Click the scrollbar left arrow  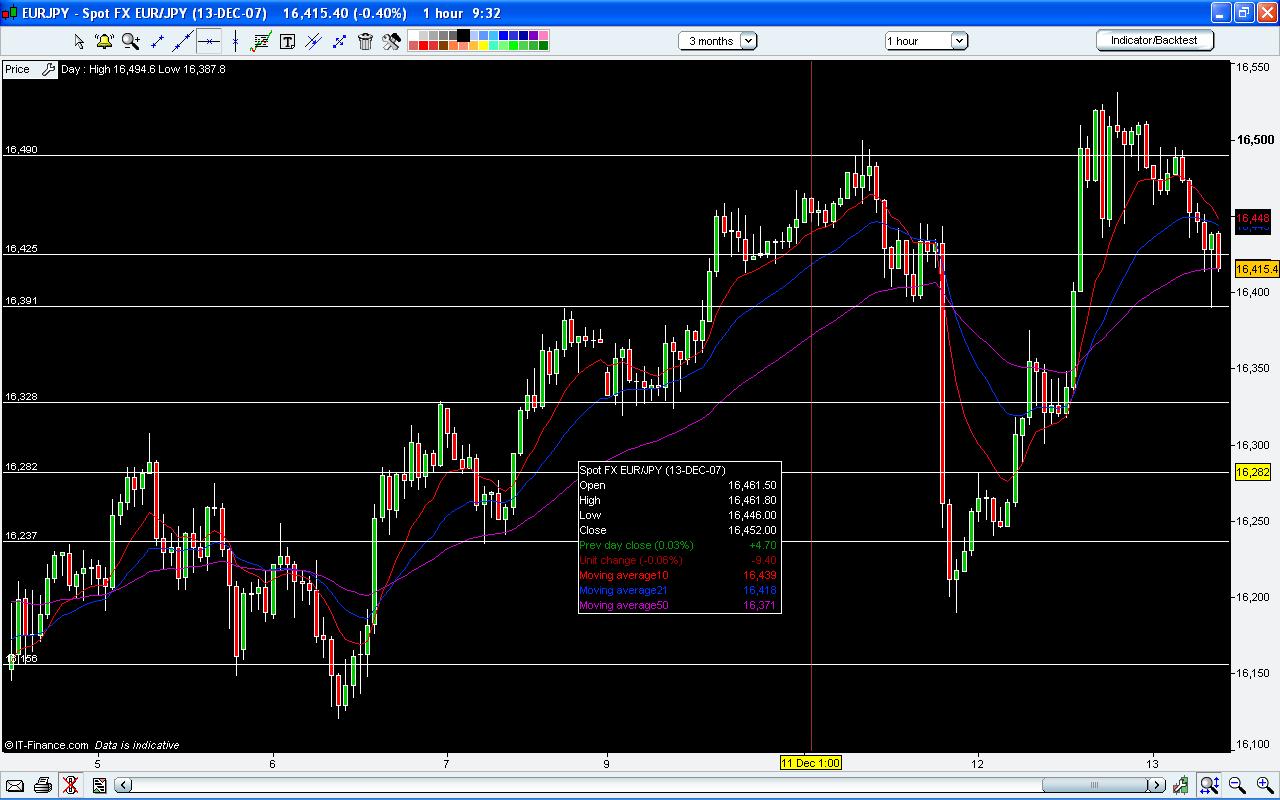pos(123,785)
